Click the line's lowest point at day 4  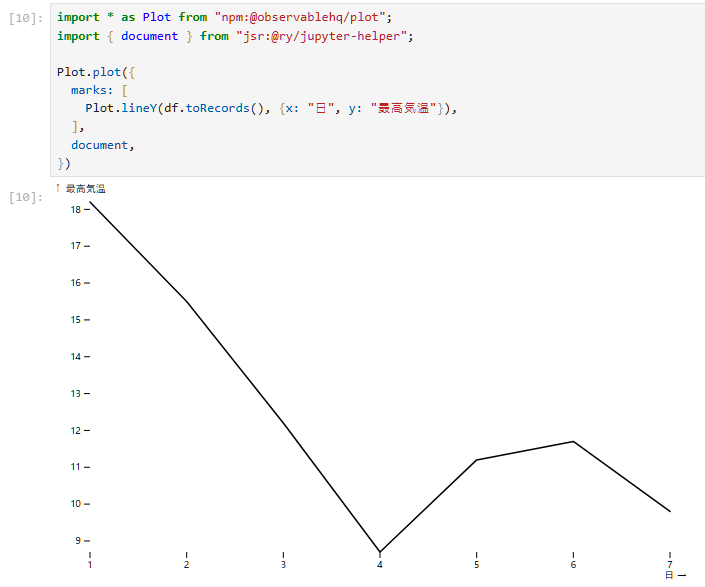(x=380, y=551)
